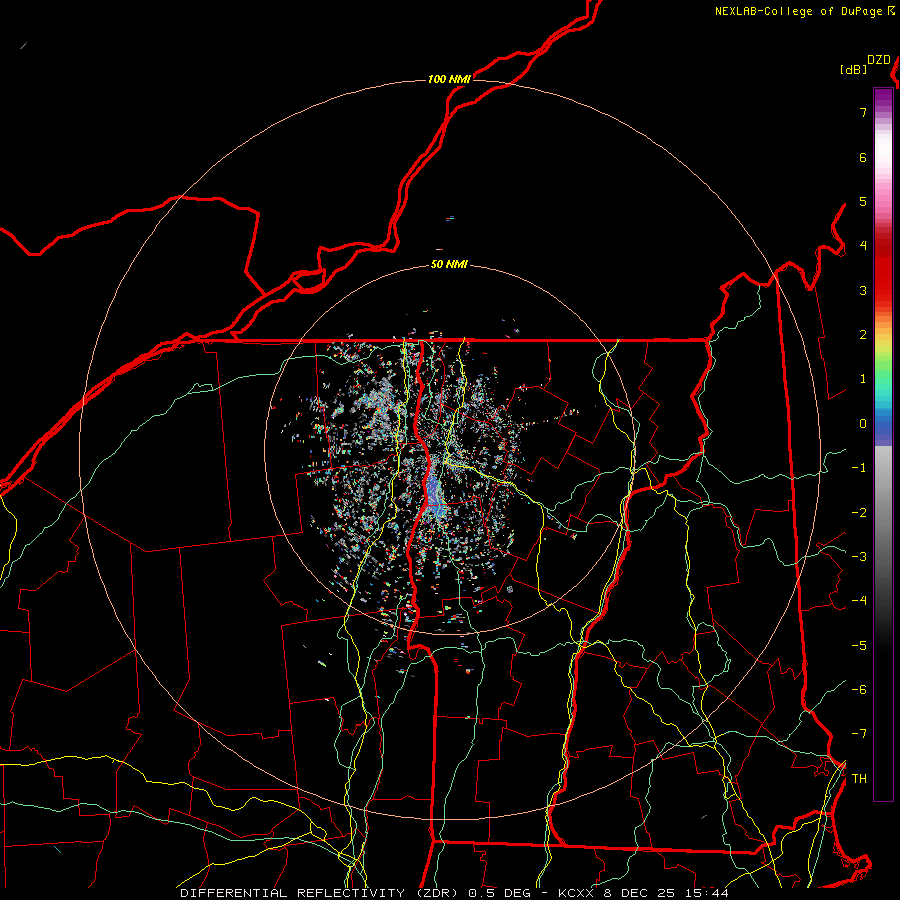Click the 4 tick label on the color scale

863,246
